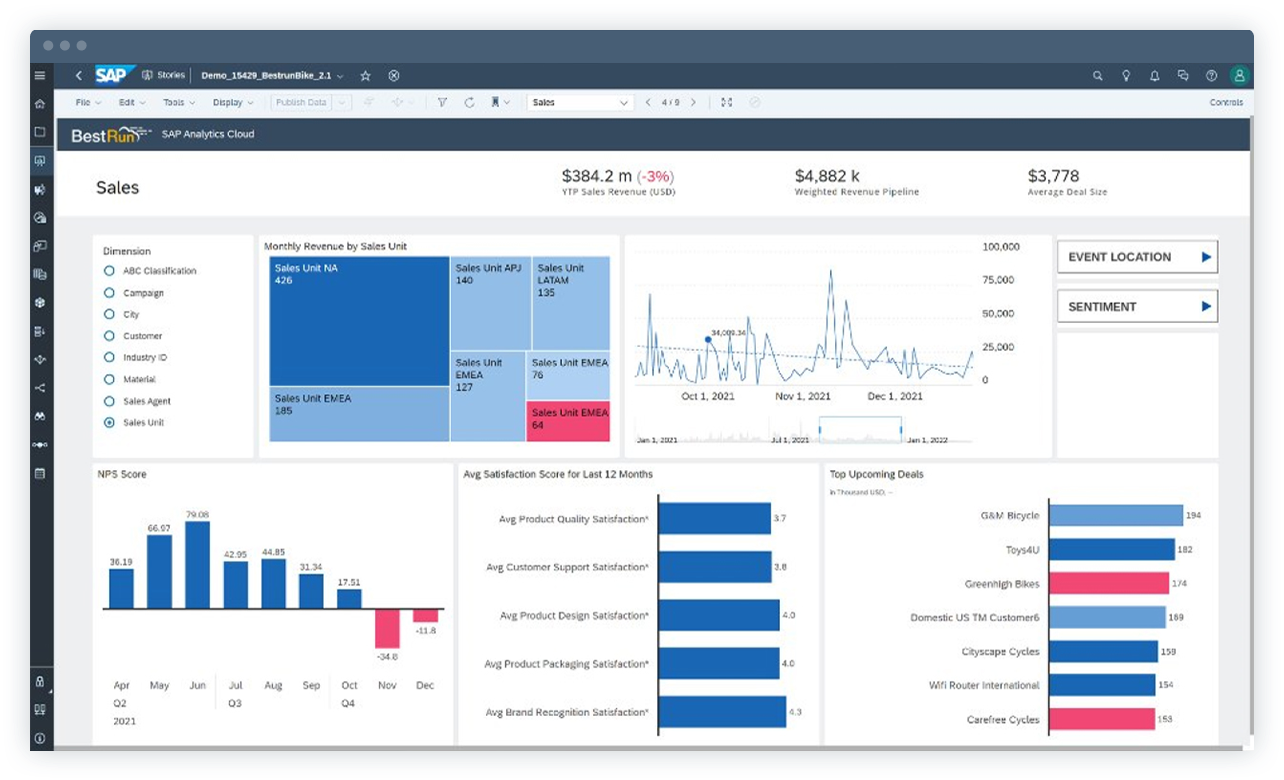Click Avg Brand Recognition Satisfaction bar
Viewport: 1284px width, 780px height.
722,712
